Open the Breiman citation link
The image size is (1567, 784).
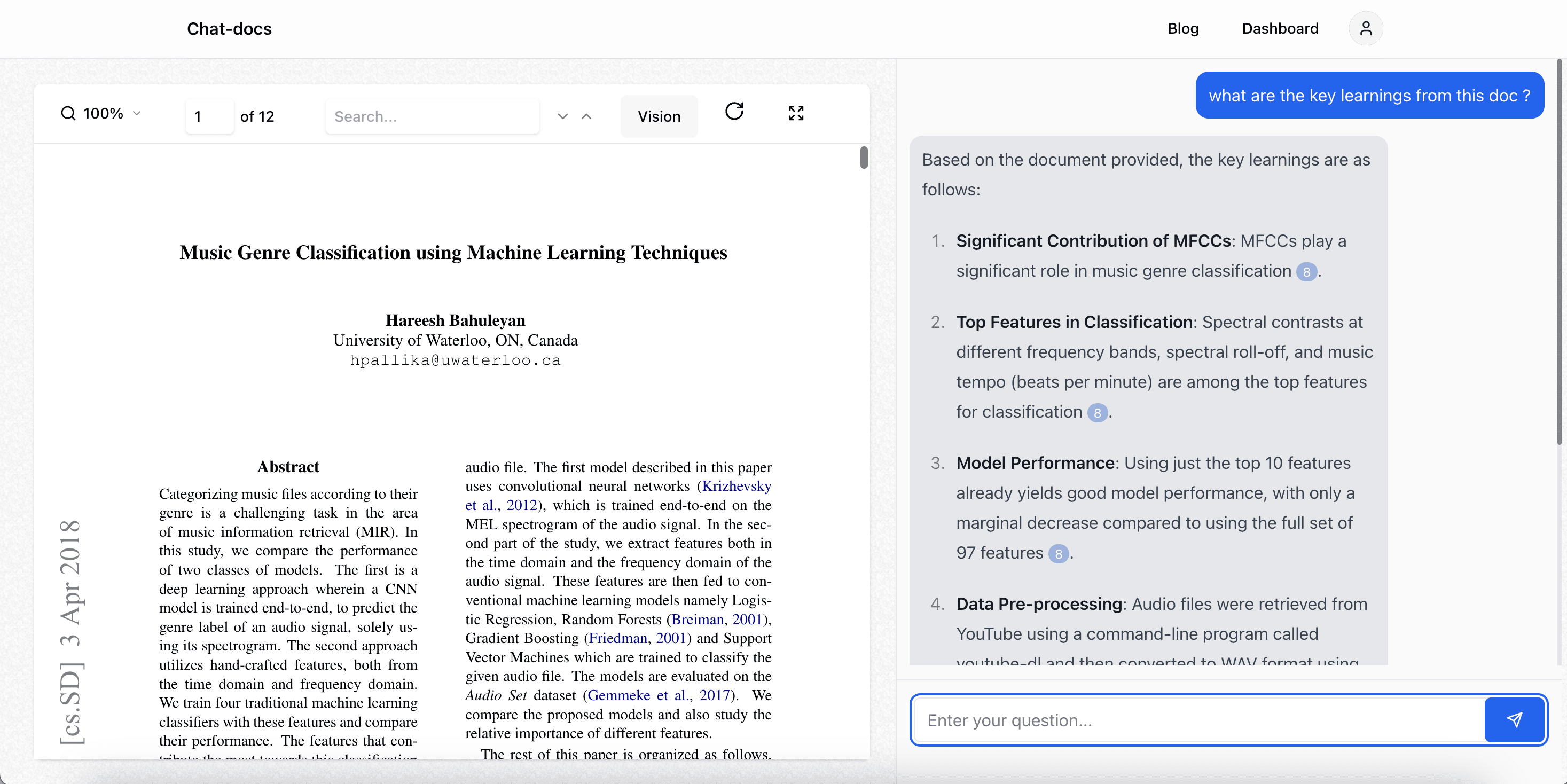point(697,619)
